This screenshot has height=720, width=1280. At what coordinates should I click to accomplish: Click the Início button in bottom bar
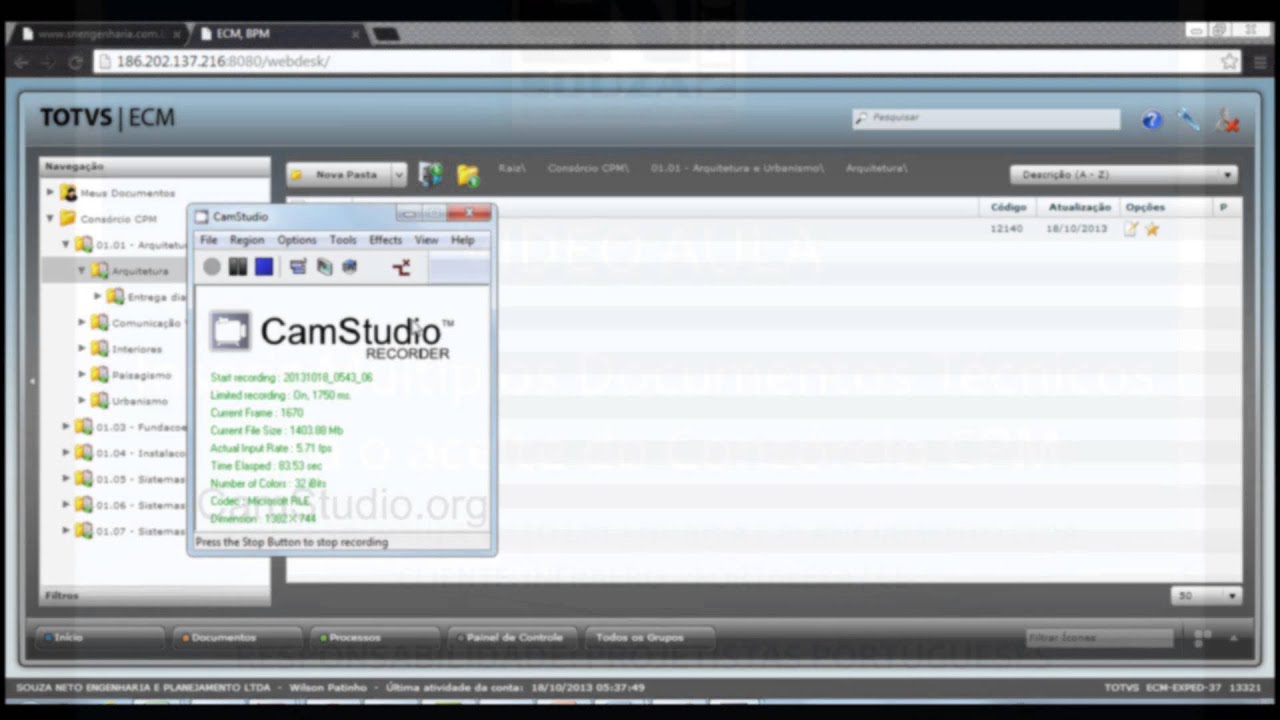pos(100,637)
